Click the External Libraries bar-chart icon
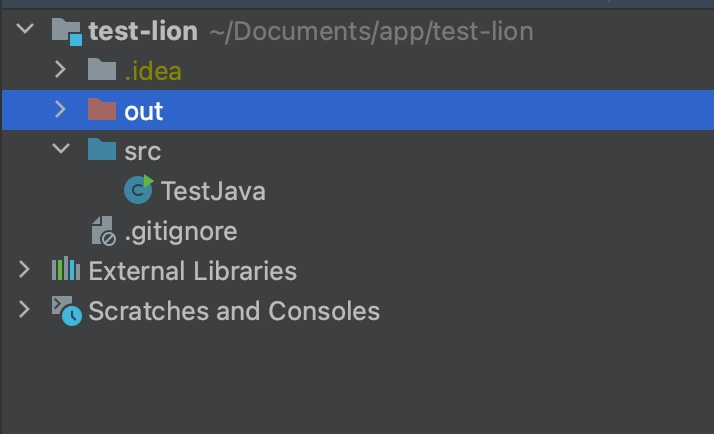This screenshot has height=434, width=714. [x=66, y=270]
